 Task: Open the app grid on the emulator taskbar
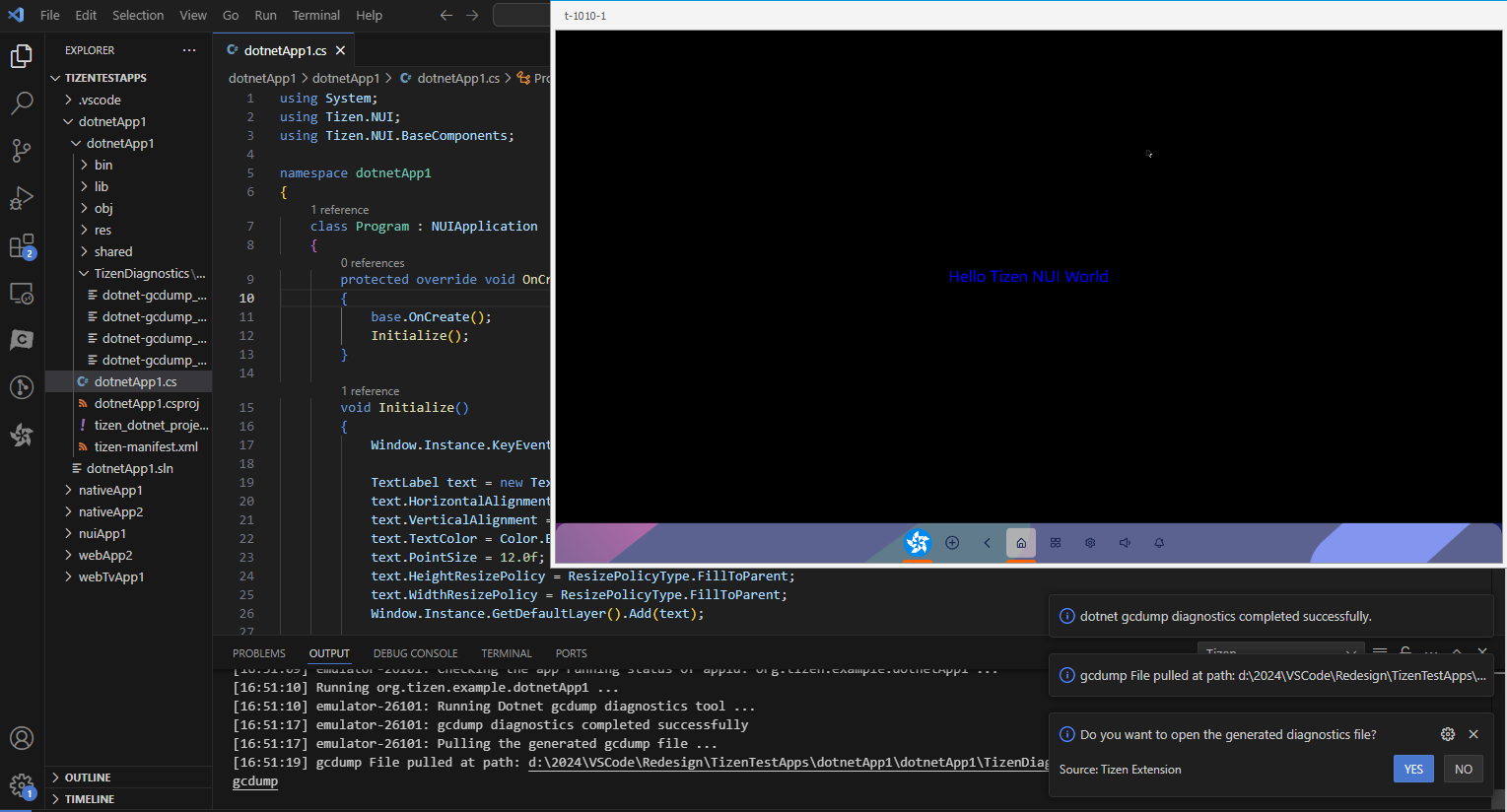[1056, 543]
